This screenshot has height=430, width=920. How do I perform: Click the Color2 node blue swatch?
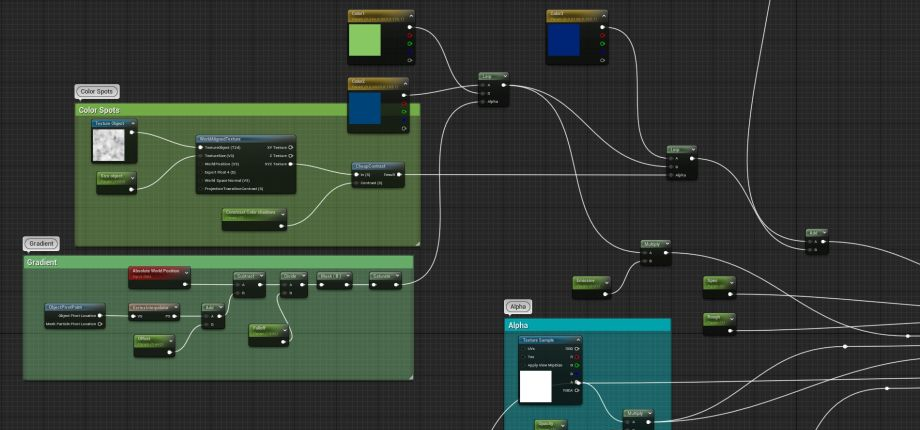[364, 108]
